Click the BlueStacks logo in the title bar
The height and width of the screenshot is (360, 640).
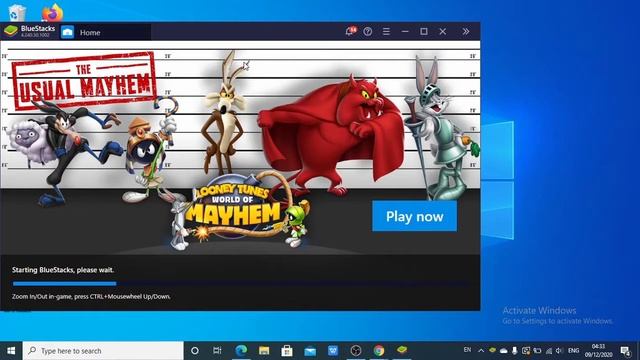pyautogui.click(x=11, y=31)
